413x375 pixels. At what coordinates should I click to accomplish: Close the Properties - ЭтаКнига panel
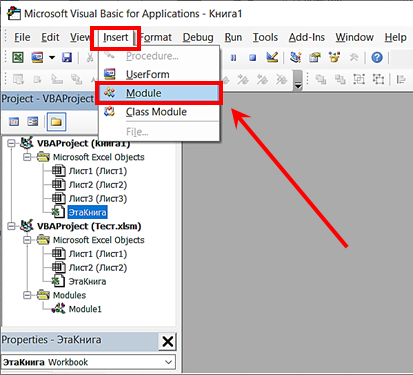click(x=167, y=341)
